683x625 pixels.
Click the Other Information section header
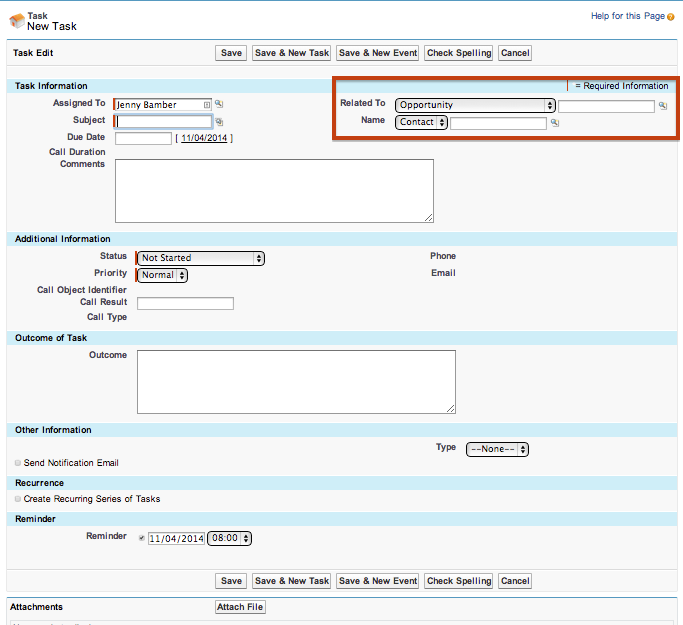point(53,430)
